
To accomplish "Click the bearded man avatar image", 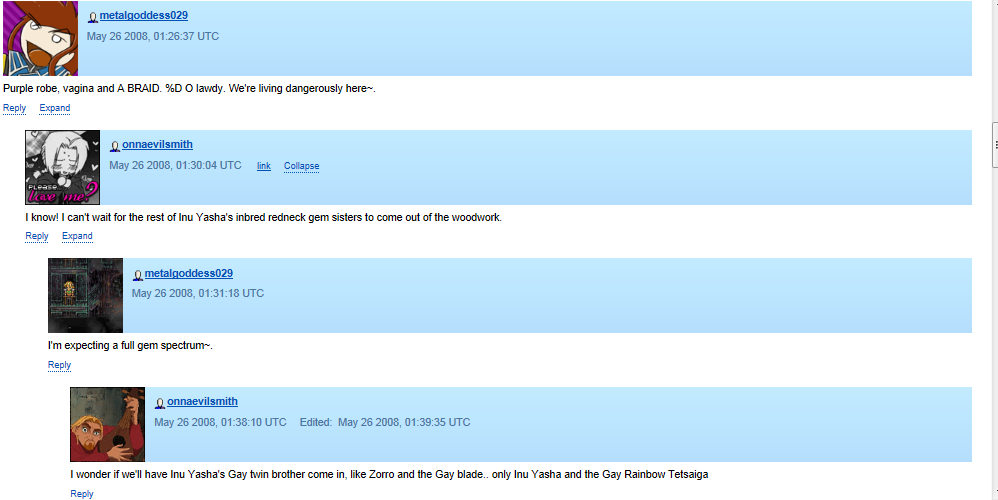I will point(107,424).
